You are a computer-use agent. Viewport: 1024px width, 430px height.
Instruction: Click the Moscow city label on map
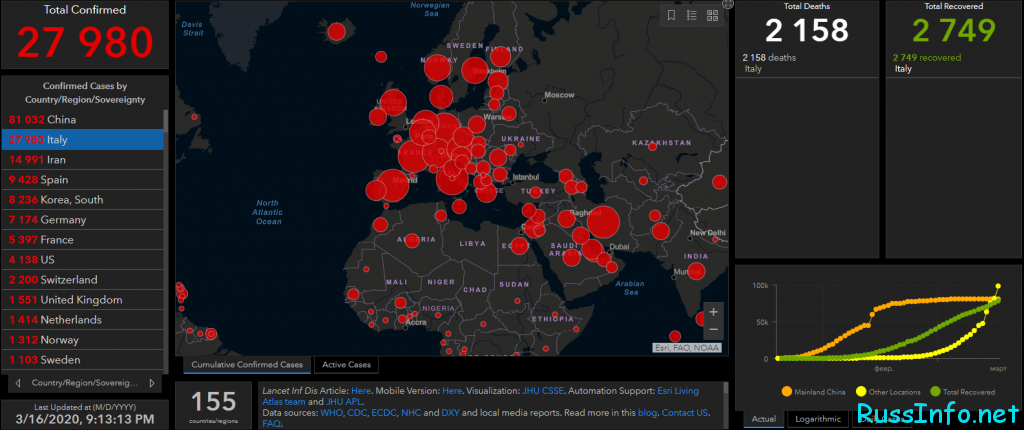pos(558,95)
